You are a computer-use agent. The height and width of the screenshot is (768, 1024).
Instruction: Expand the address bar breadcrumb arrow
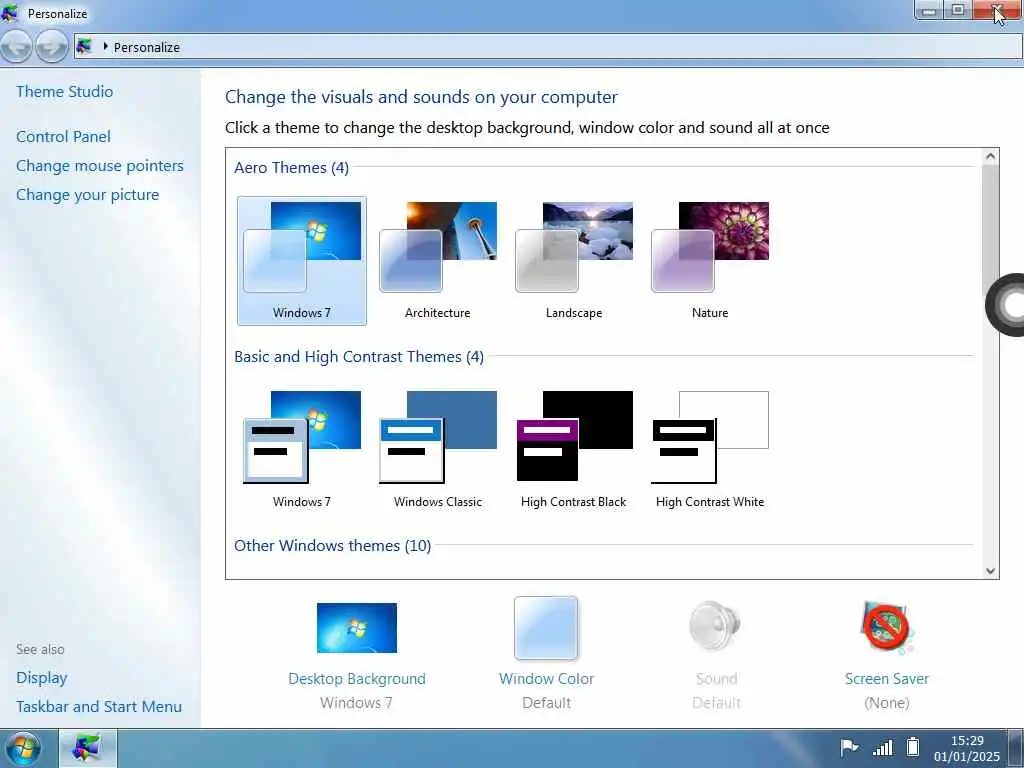point(105,46)
